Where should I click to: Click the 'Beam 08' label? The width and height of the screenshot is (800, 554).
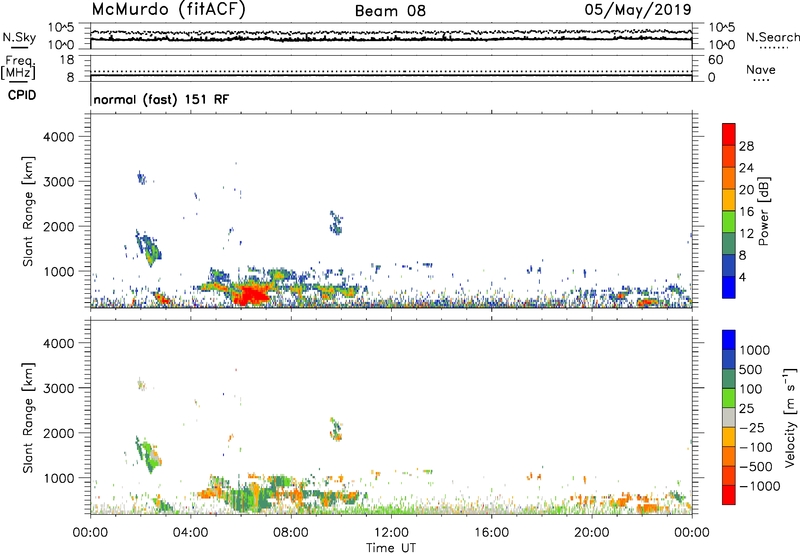(x=390, y=11)
